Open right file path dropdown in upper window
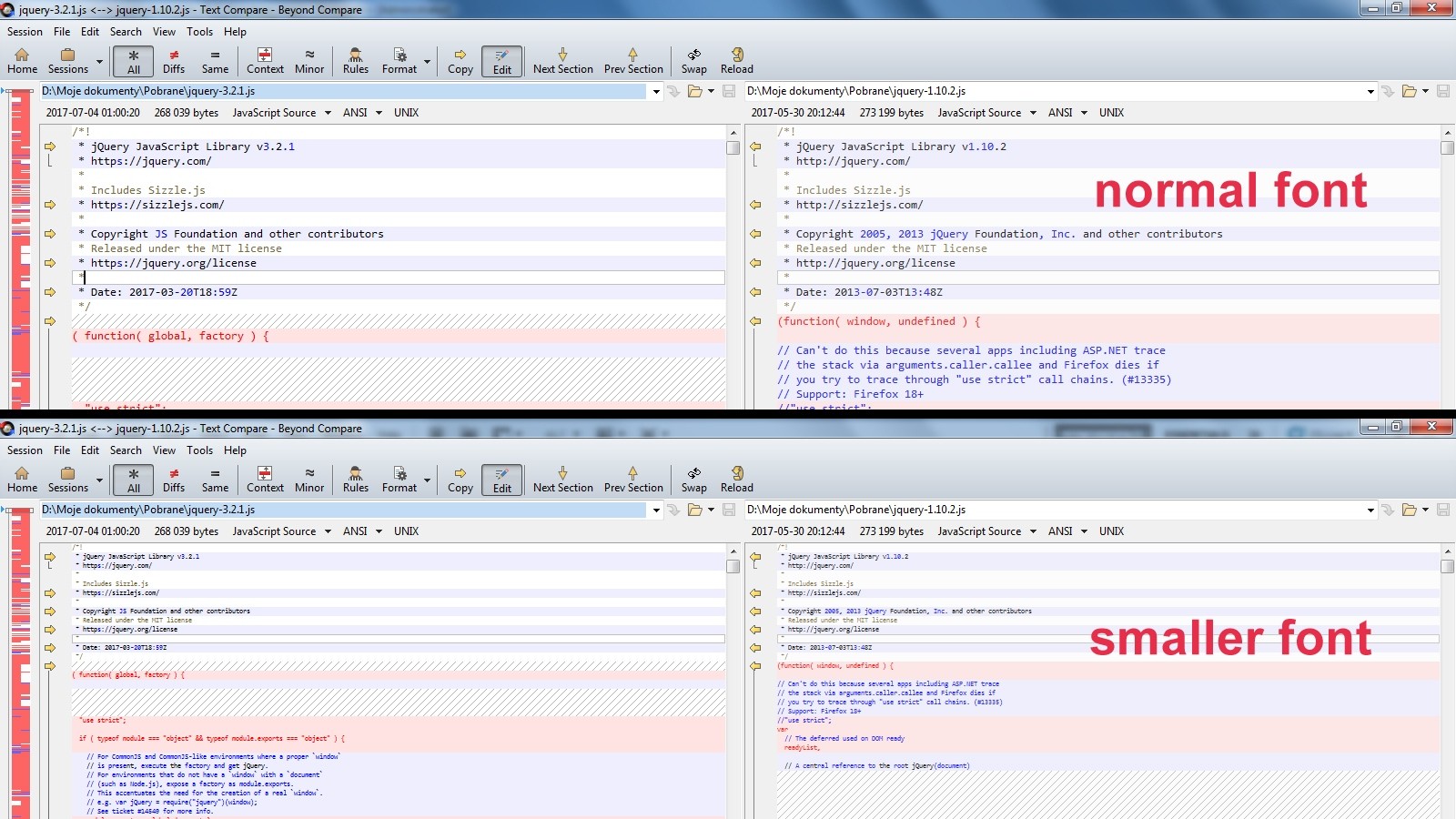Image resolution: width=1456 pixels, height=819 pixels. pos(1370,91)
